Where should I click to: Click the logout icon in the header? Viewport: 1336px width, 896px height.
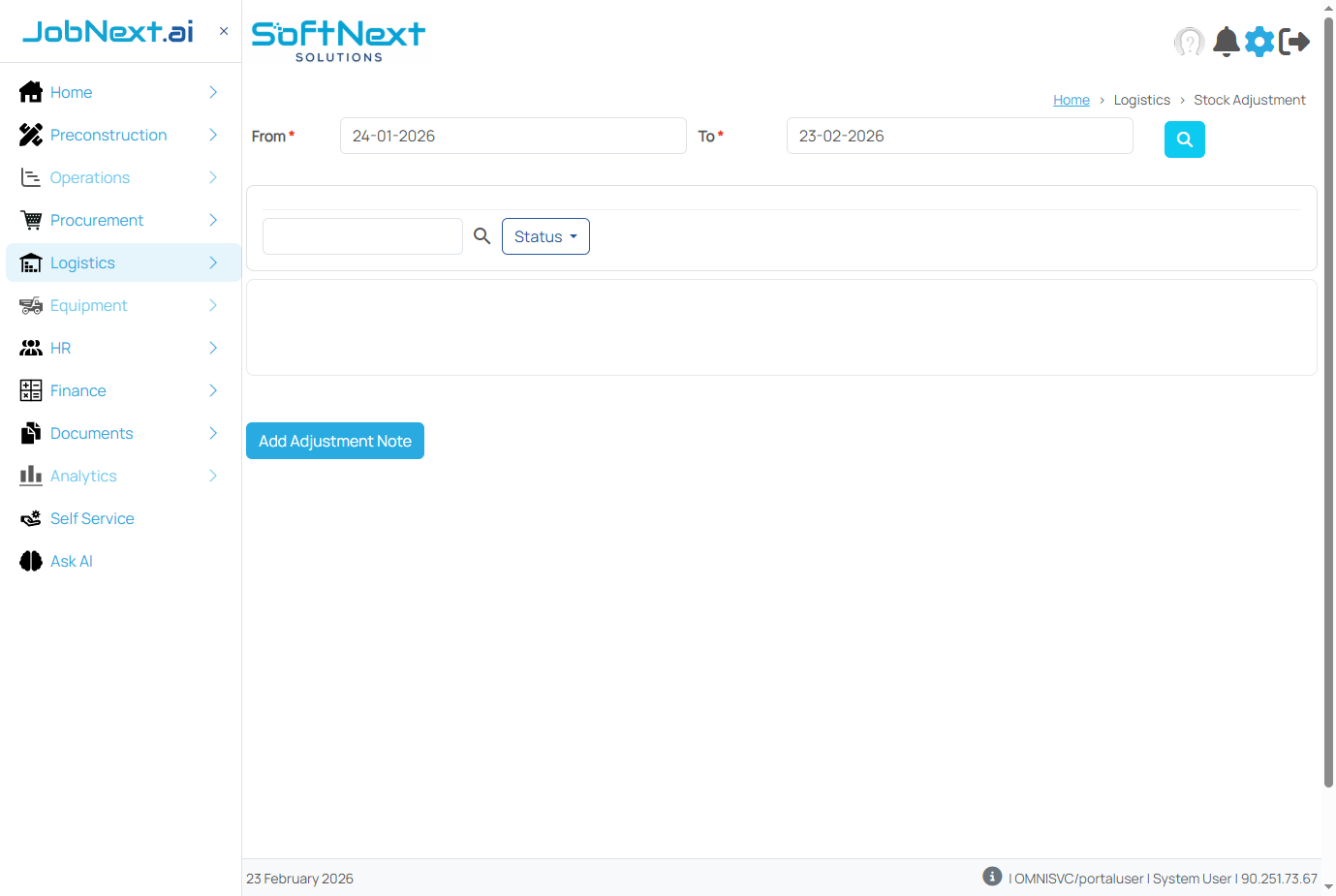(1295, 42)
